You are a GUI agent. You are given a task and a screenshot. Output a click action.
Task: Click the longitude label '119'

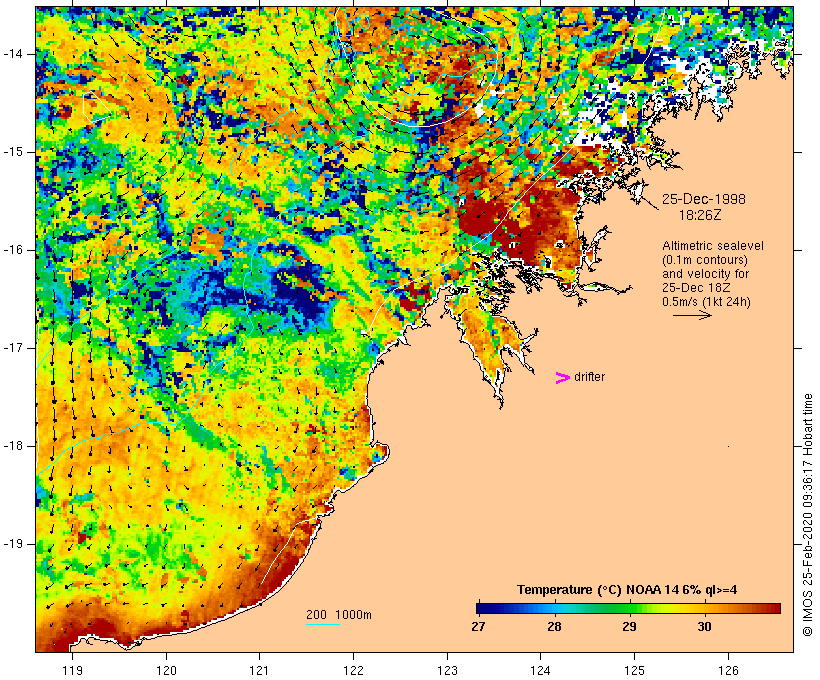tap(72, 670)
